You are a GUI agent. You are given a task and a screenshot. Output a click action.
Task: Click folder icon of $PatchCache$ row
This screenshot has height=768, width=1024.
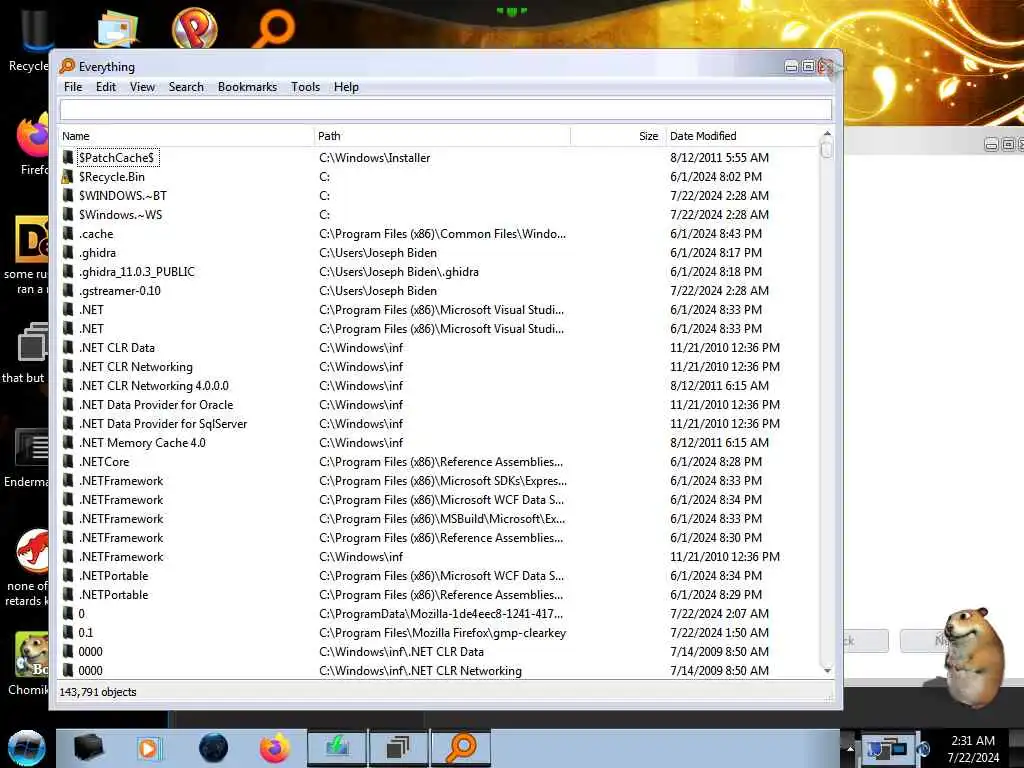68,157
